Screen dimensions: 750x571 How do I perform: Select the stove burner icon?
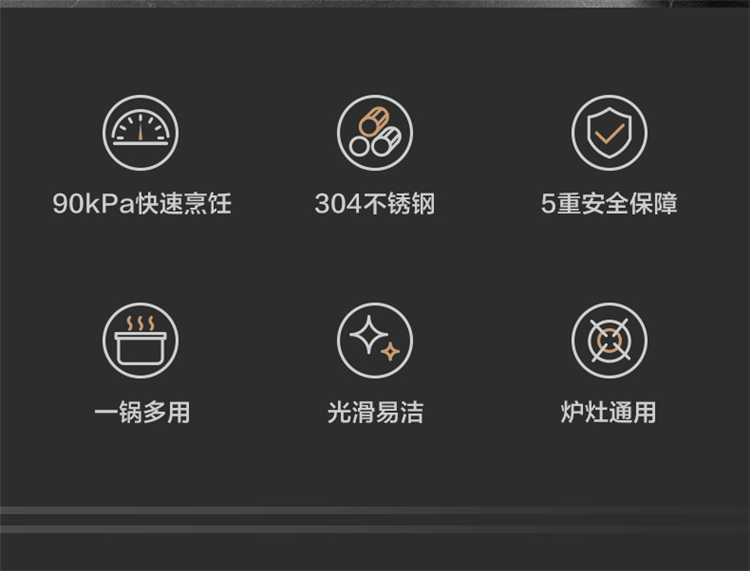coord(609,340)
